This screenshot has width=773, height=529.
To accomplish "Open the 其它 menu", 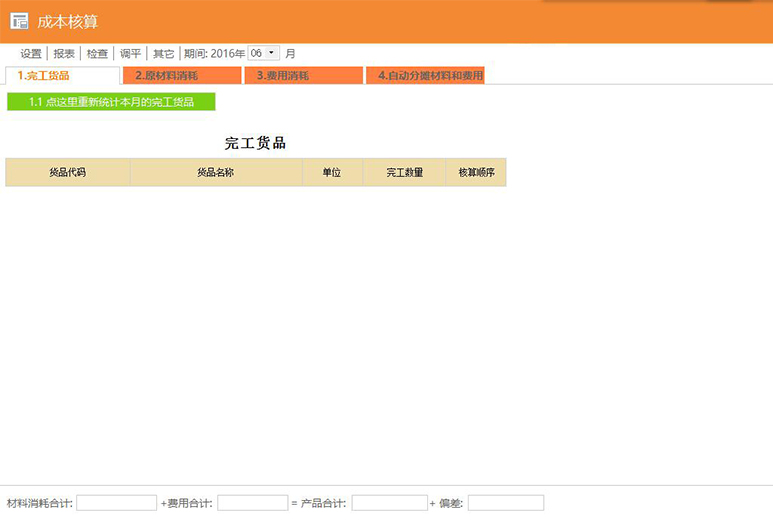I will click(x=163, y=53).
